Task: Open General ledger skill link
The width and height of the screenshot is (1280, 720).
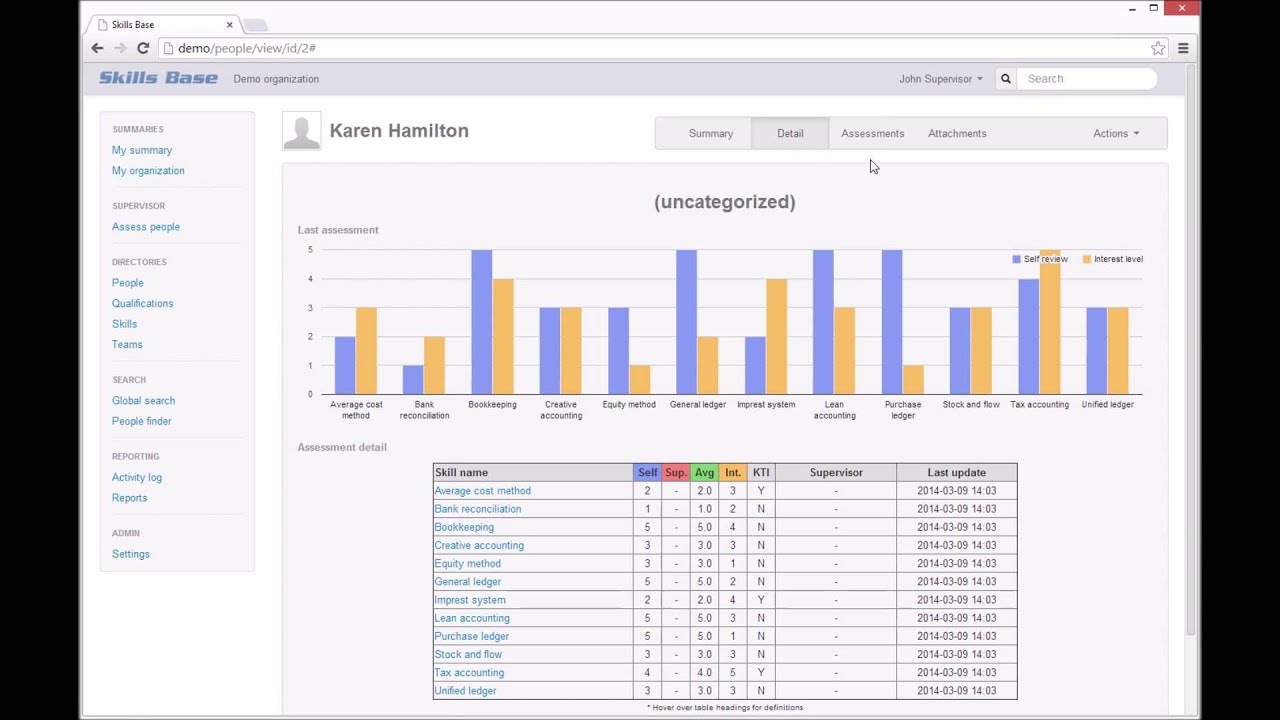Action: tap(467, 582)
